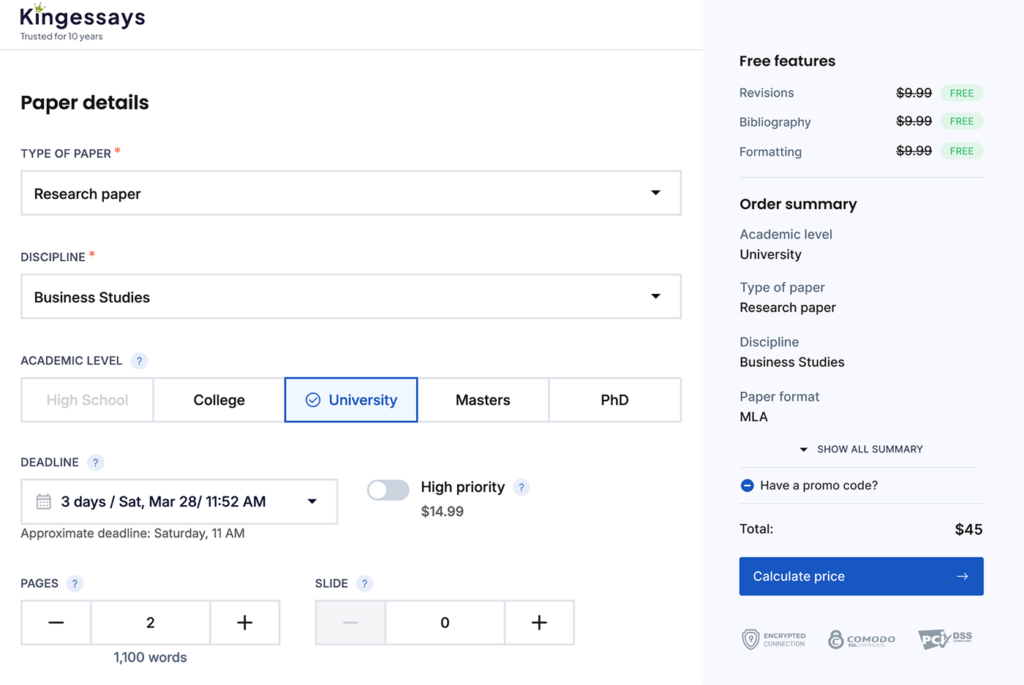Expand Show All Summary section
Screen dimensions: 1024x685
(x=861, y=449)
